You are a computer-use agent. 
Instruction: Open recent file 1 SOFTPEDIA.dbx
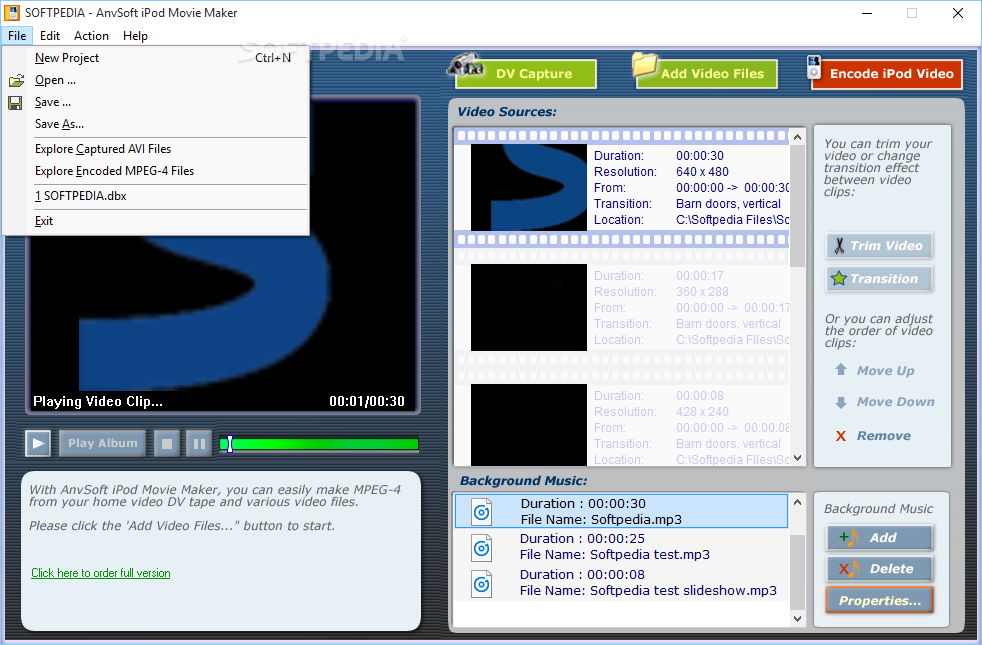[156, 196]
